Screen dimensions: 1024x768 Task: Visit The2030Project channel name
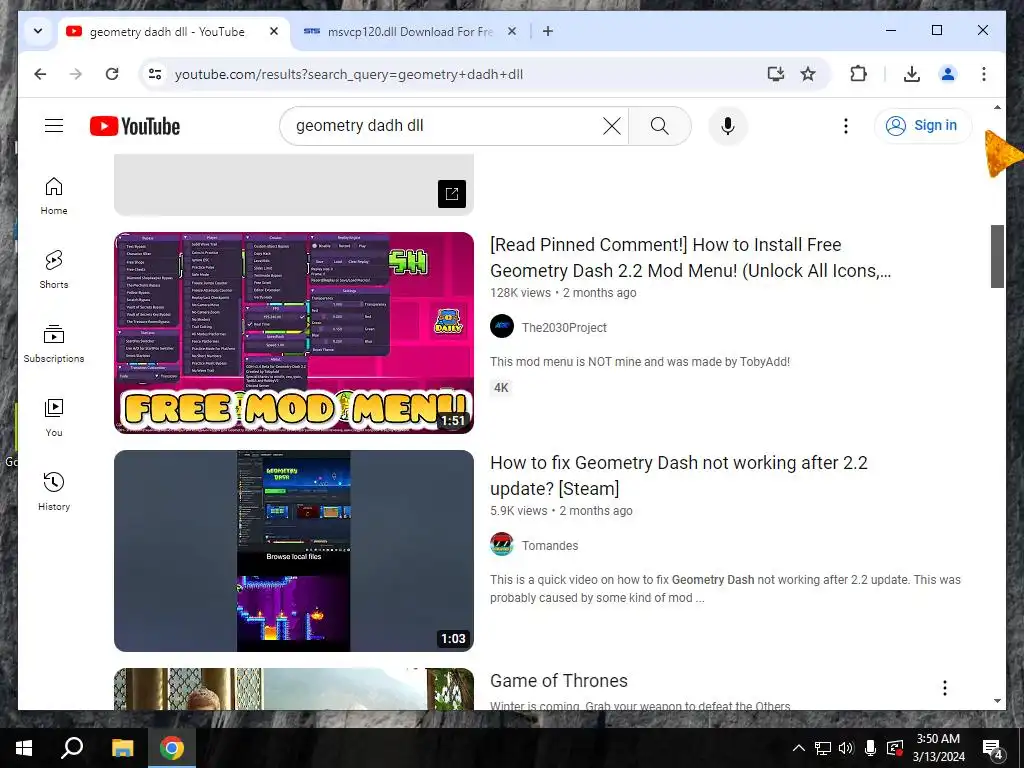(564, 327)
